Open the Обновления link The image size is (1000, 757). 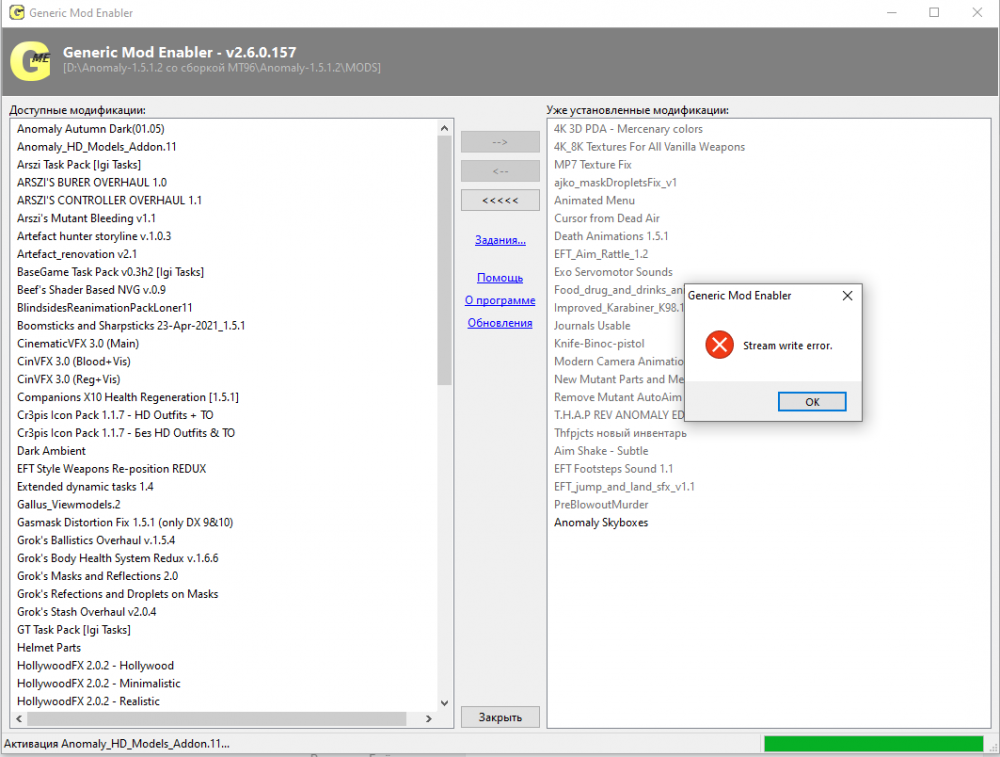500,323
